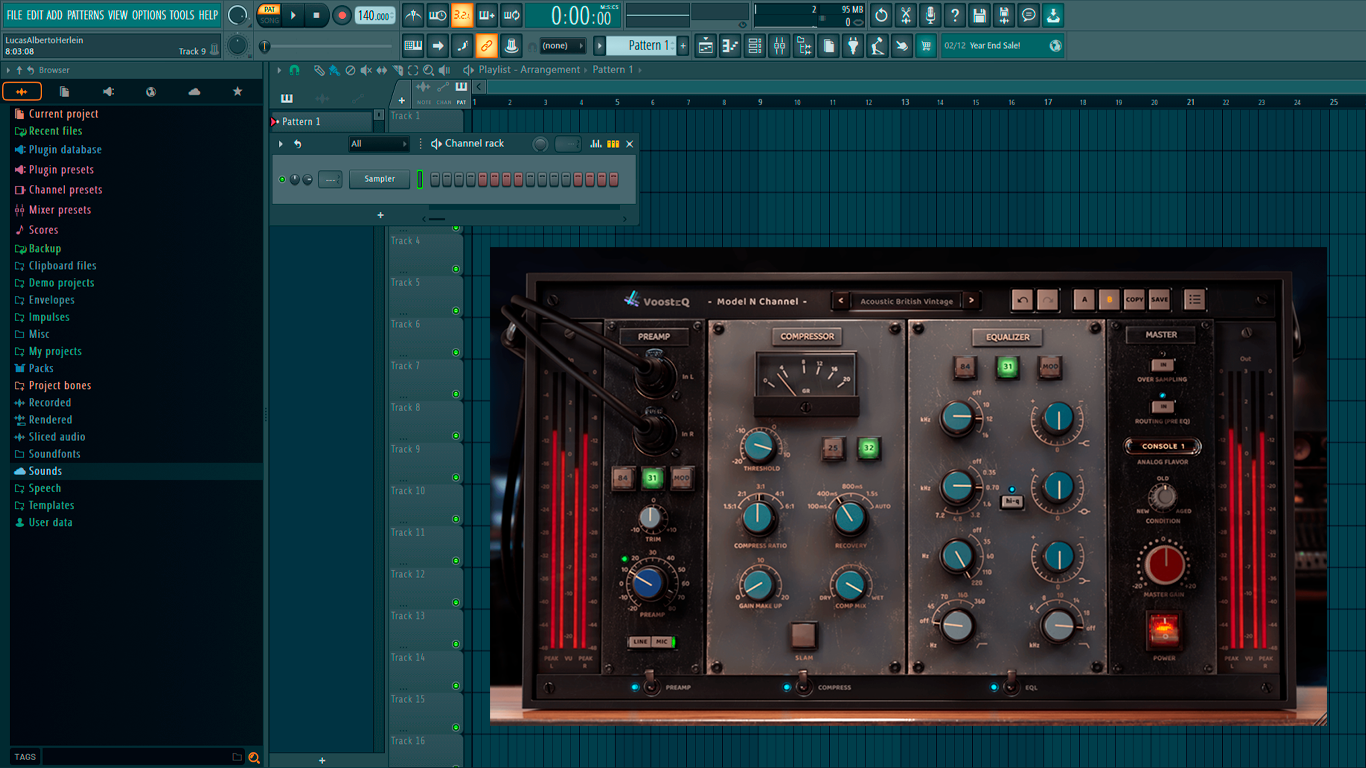
Task: Toggle OVER SAMPLING IN switch
Action: 1162,365
